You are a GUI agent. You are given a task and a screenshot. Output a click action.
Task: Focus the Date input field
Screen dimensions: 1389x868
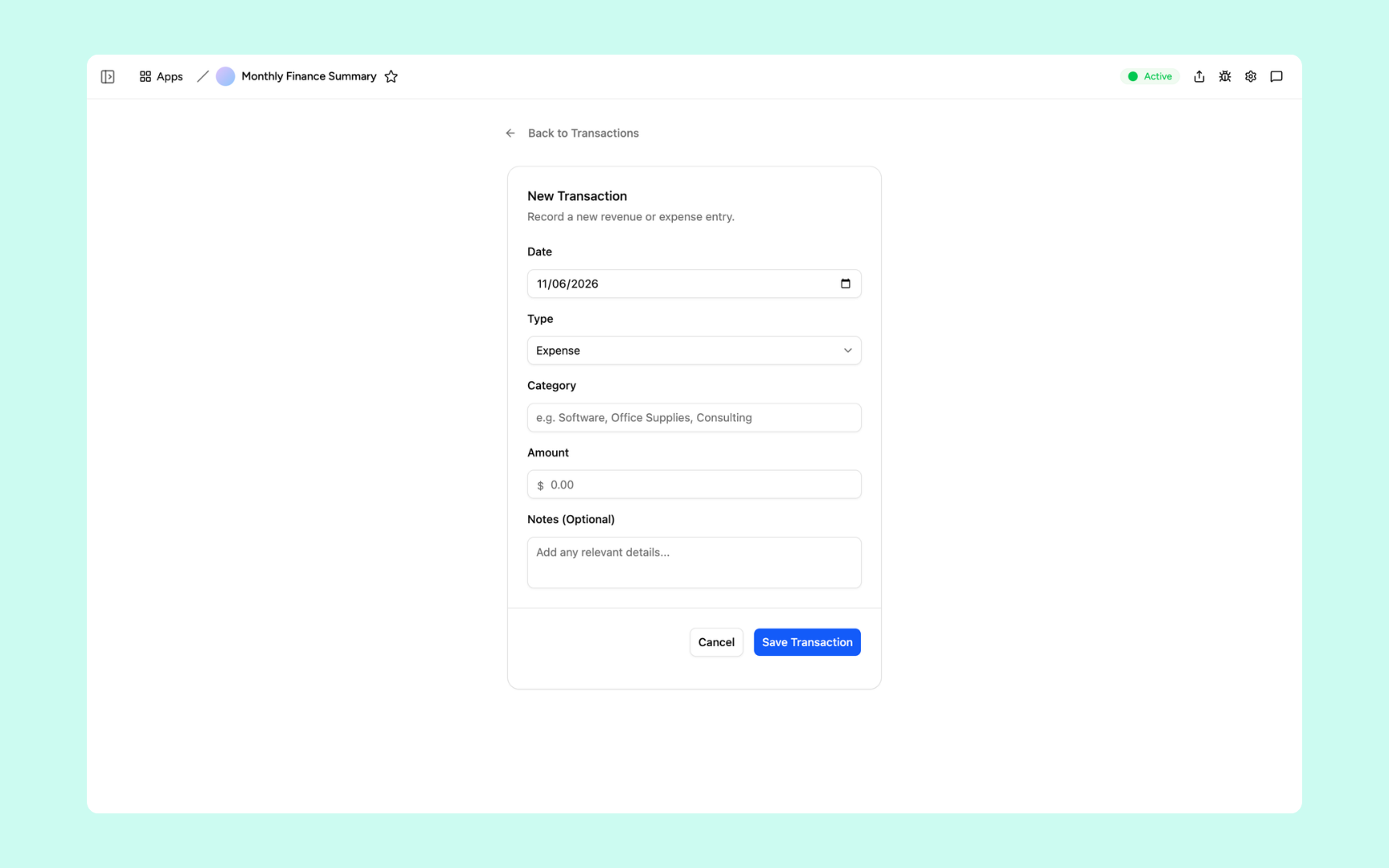[694, 284]
